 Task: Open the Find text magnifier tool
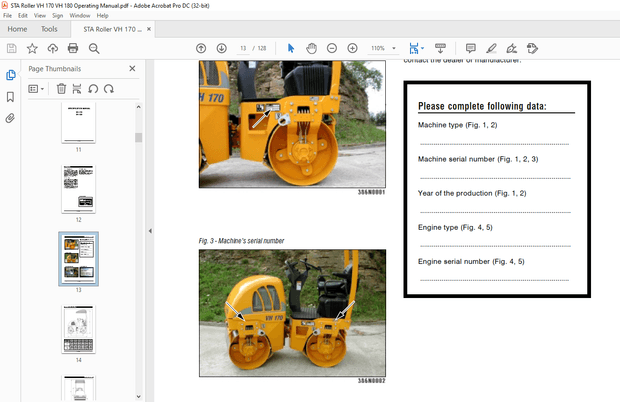pyautogui.click(x=95, y=48)
